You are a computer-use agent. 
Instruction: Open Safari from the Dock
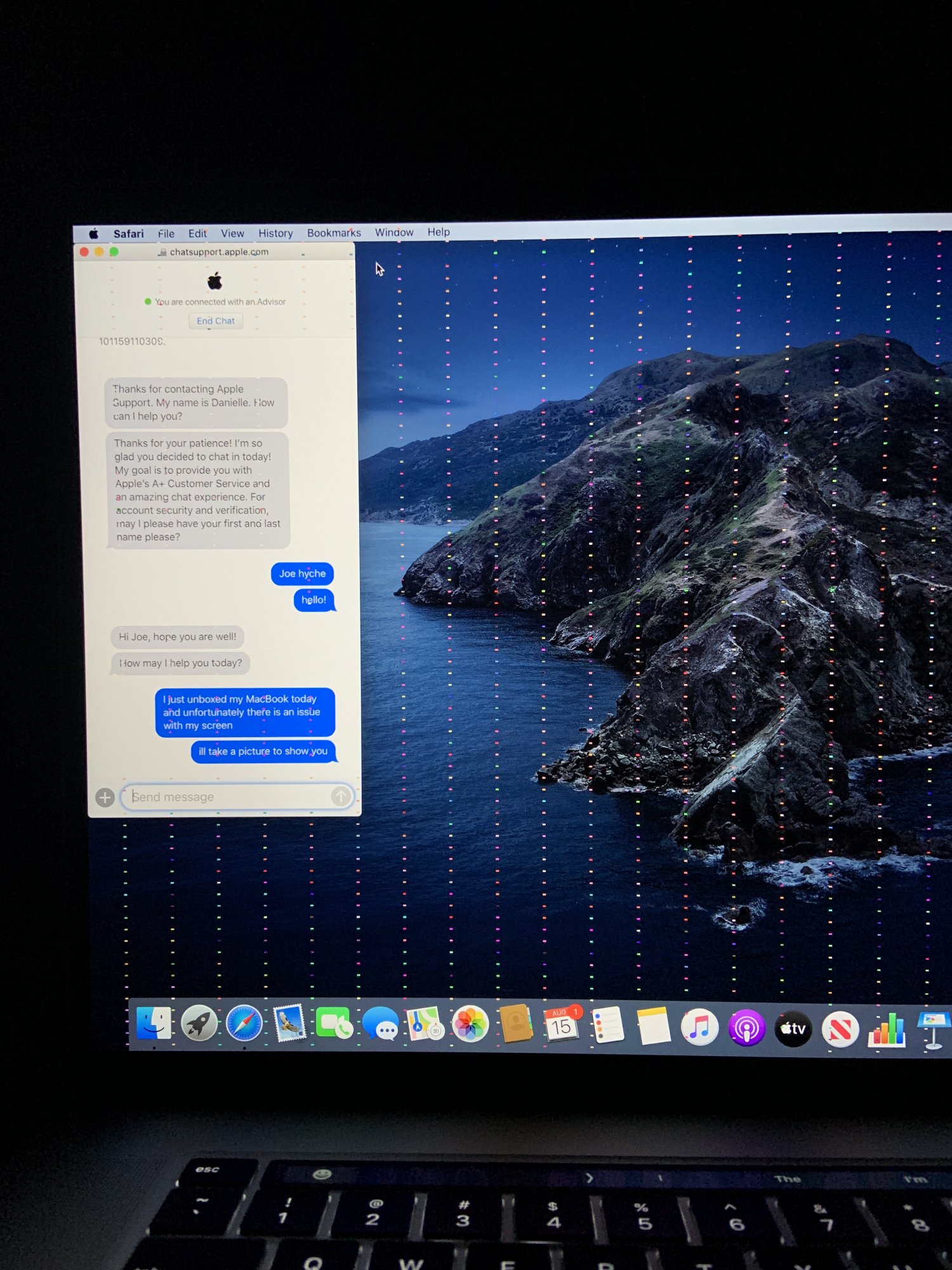(244, 1024)
